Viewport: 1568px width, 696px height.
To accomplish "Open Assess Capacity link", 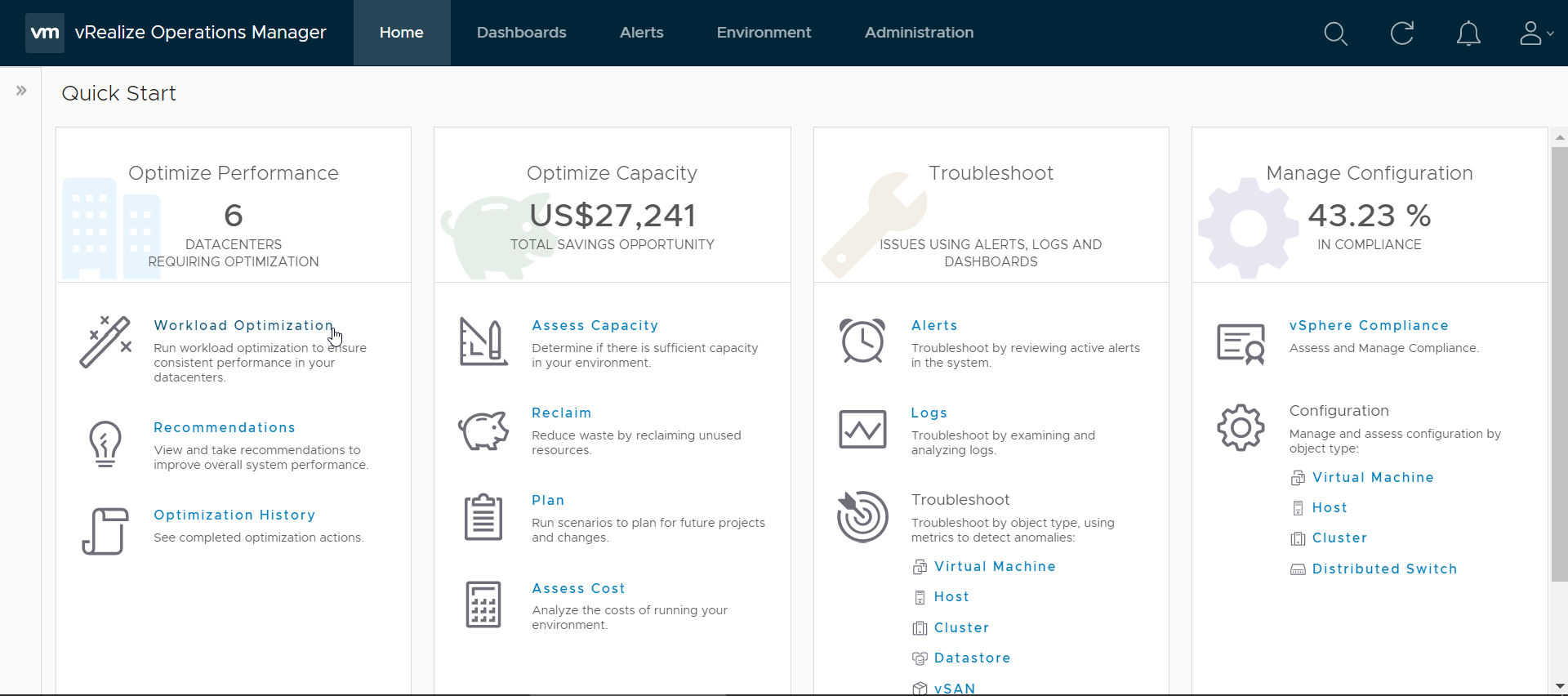I will [595, 325].
